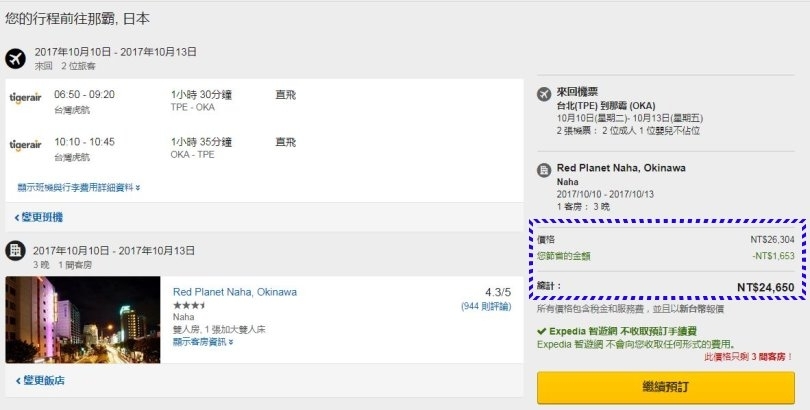The width and height of the screenshot is (810, 410).
Task: Click the tigerair logo for the 10:10 flight
Action: coord(25,144)
